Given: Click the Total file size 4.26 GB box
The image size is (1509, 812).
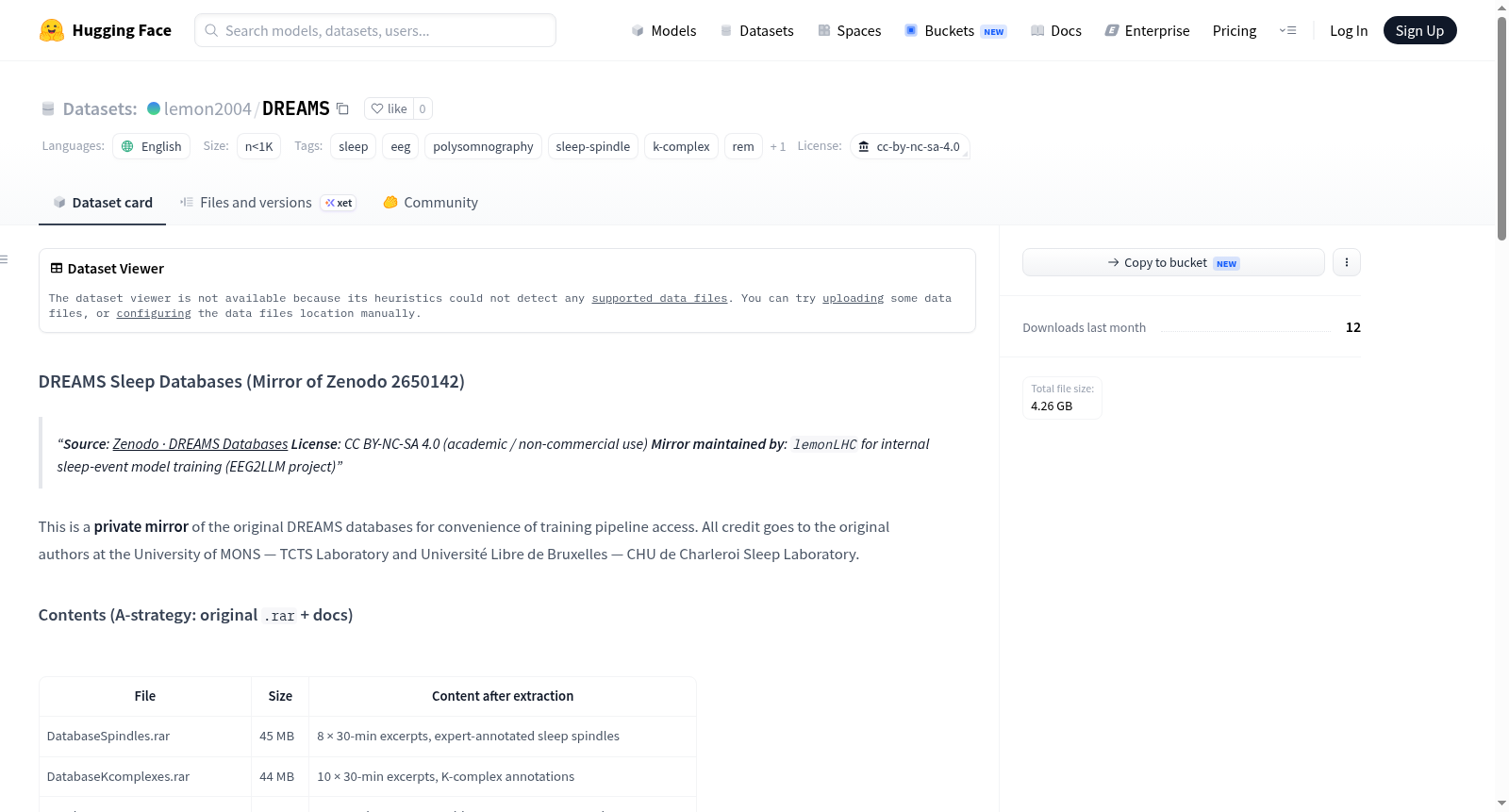Looking at the screenshot, I should click(1062, 397).
